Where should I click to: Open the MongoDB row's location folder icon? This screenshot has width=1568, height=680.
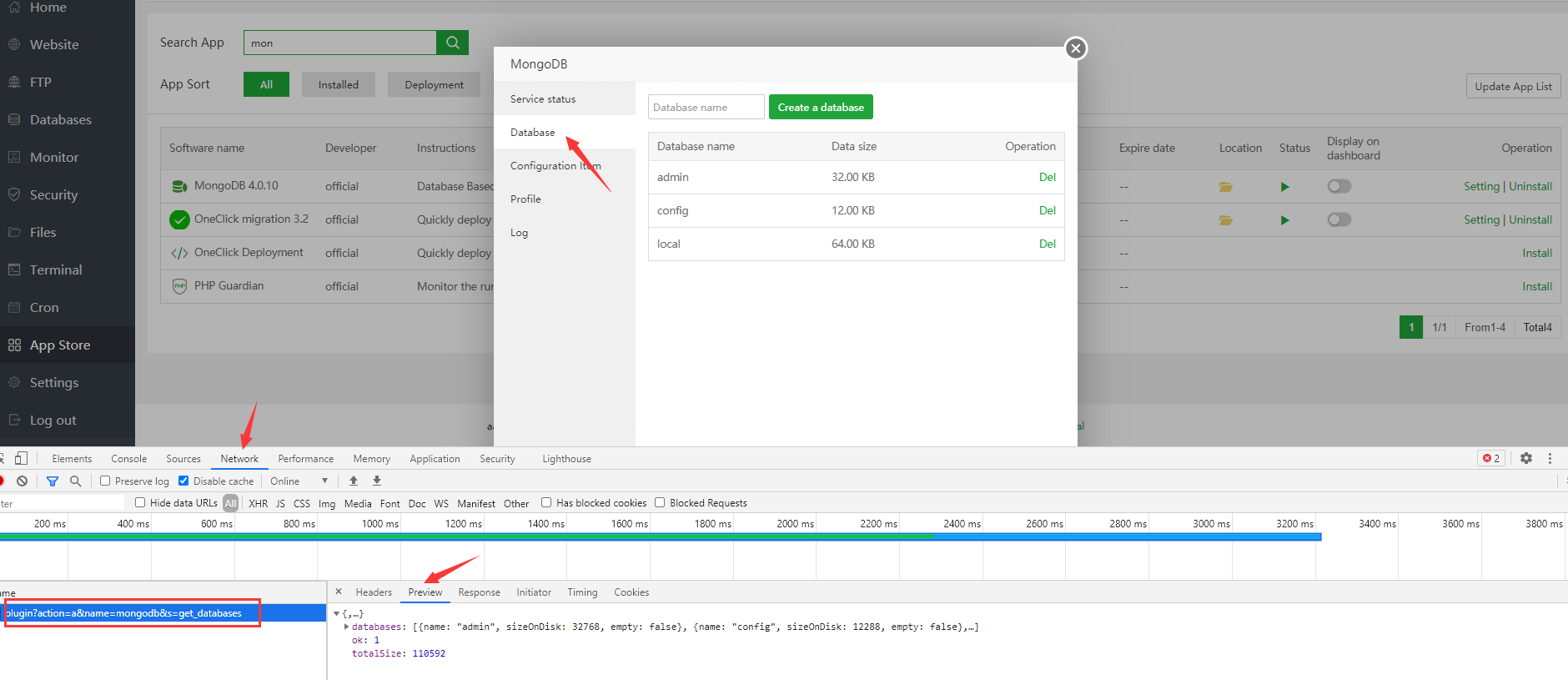coord(1225,187)
